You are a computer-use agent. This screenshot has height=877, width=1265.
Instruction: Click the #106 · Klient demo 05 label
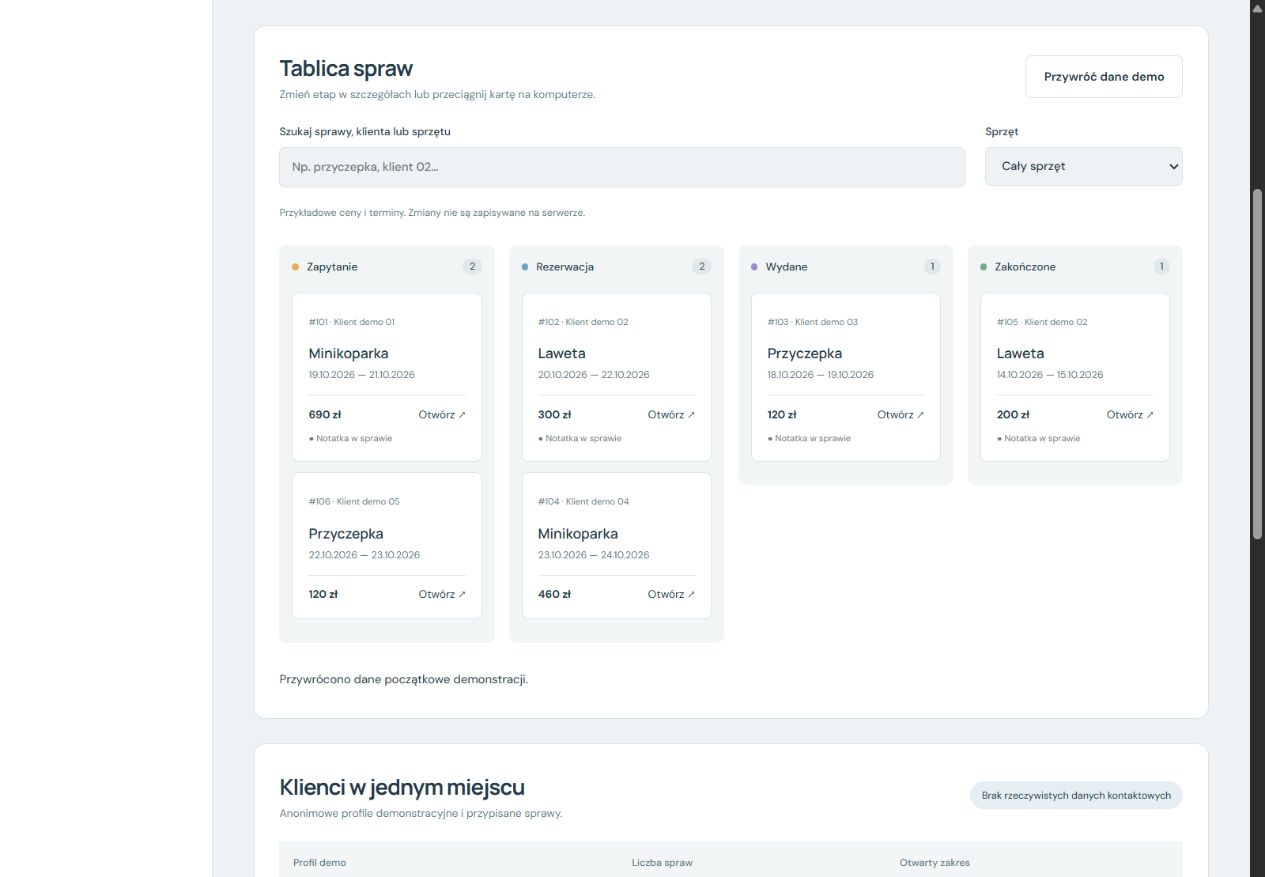click(x=354, y=502)
